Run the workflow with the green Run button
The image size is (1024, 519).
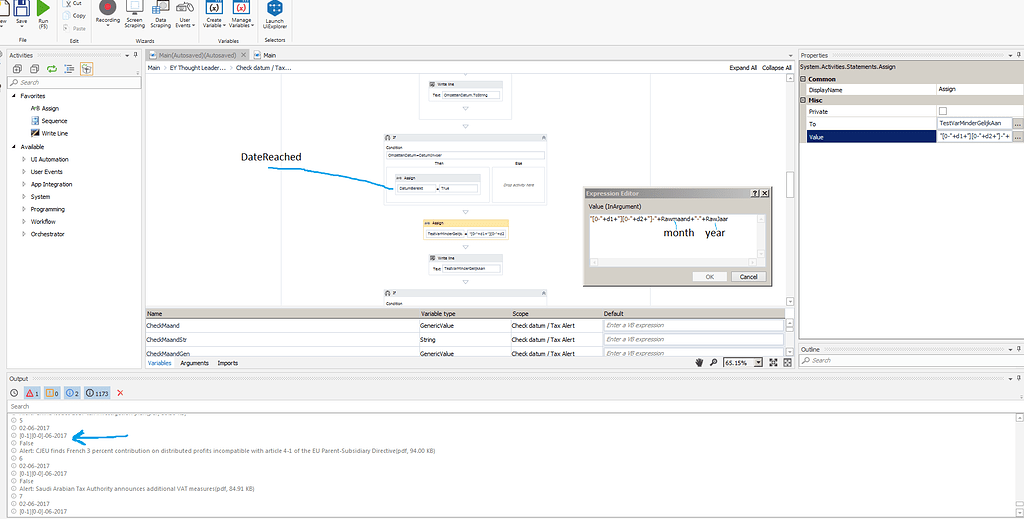coord(43,8)
